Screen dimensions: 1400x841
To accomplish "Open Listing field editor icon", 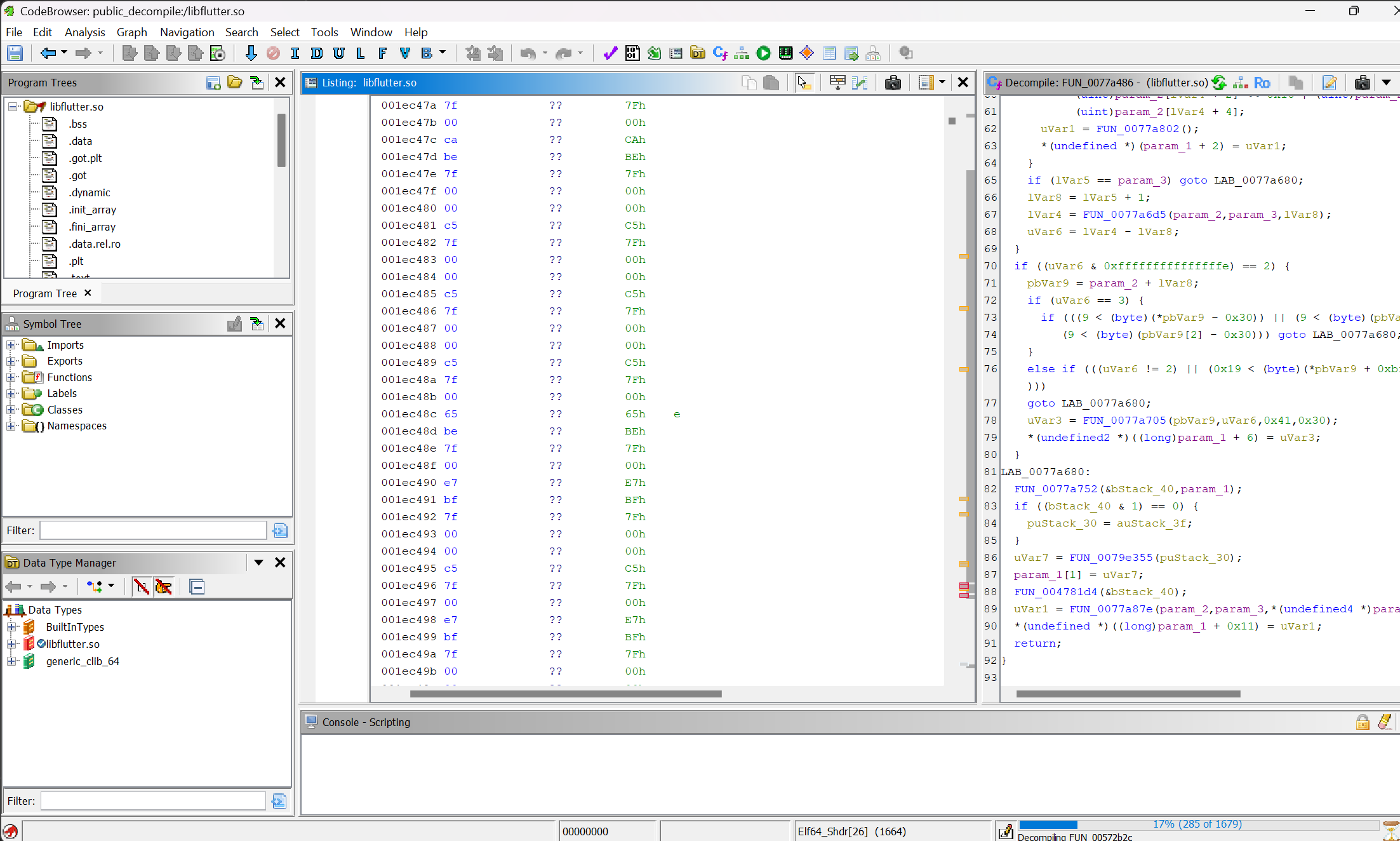I will pos(837,83).
